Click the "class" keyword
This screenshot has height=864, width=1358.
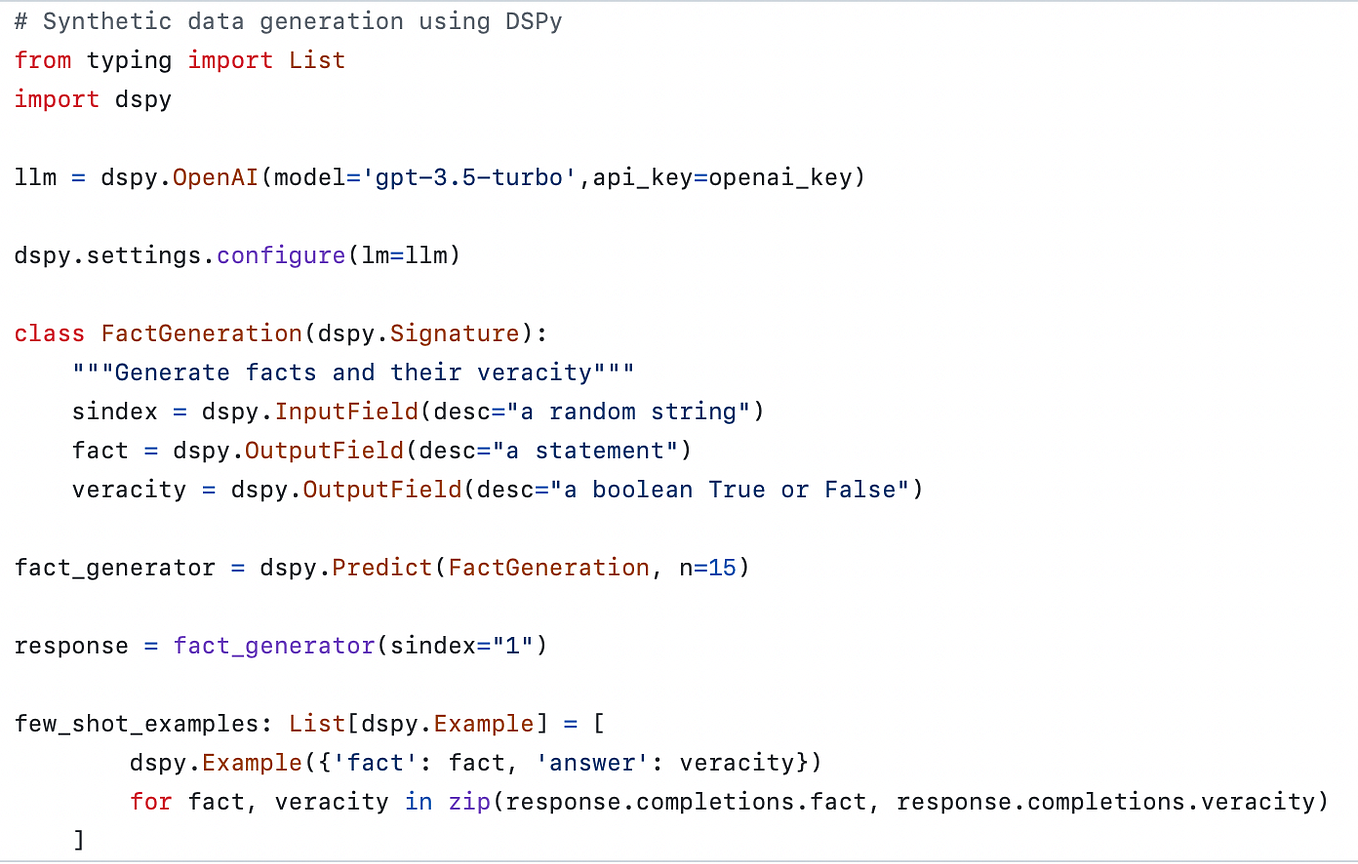(50, 333)
